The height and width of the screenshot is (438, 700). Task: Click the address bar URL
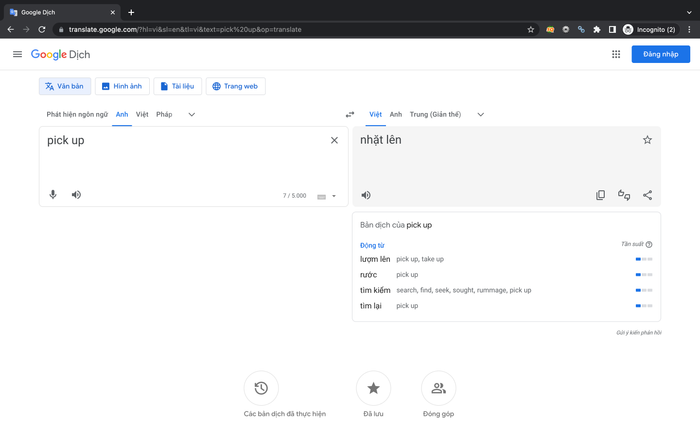click(185, 29)
